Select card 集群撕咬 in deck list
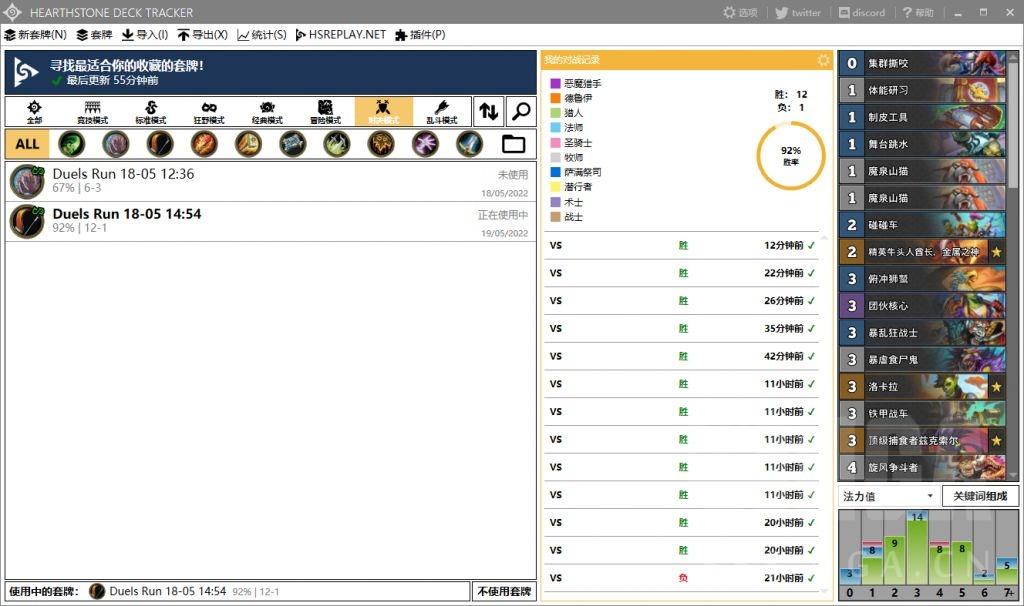 [922, 63]
